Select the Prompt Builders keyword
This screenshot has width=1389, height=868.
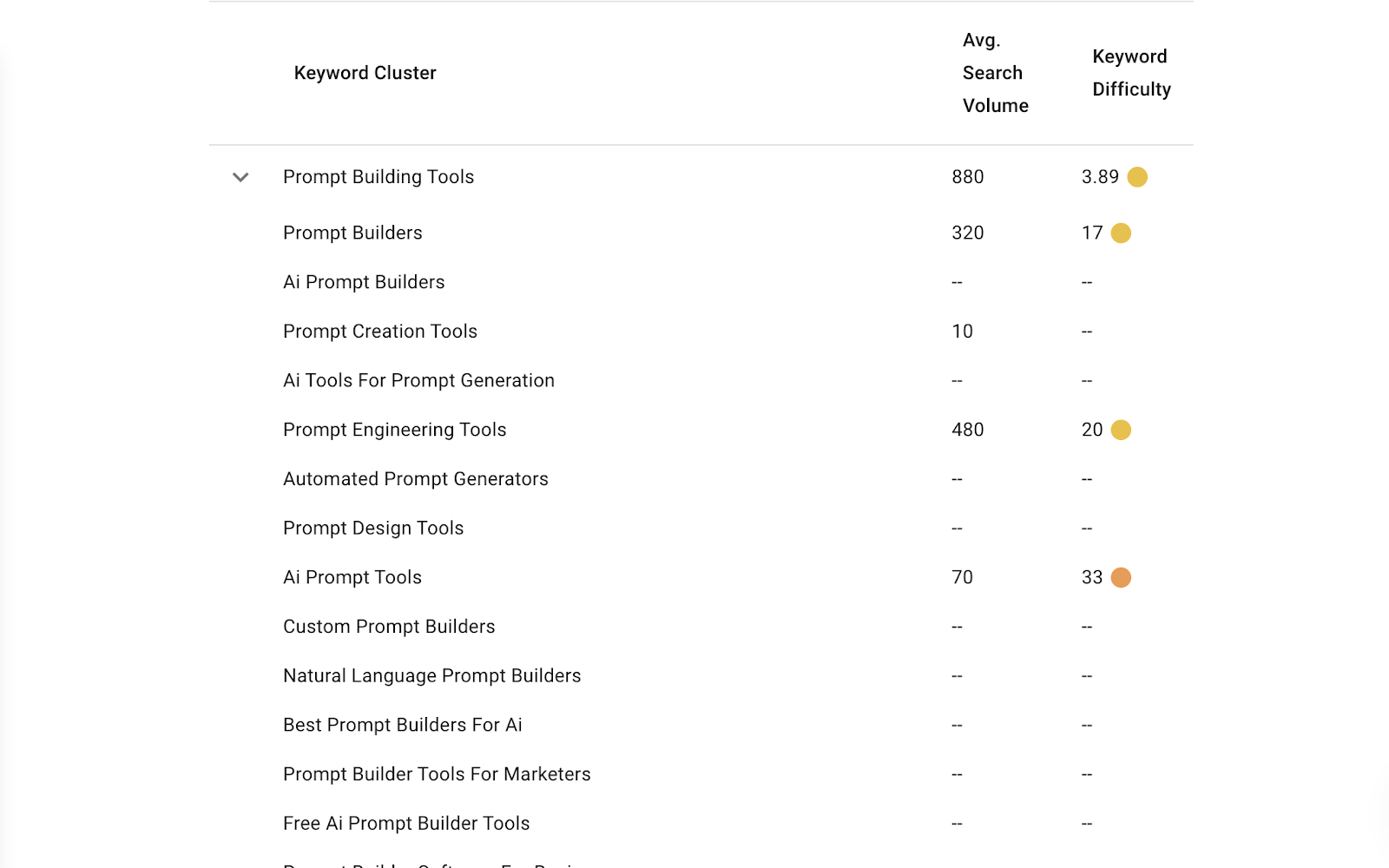pos(352,233)
